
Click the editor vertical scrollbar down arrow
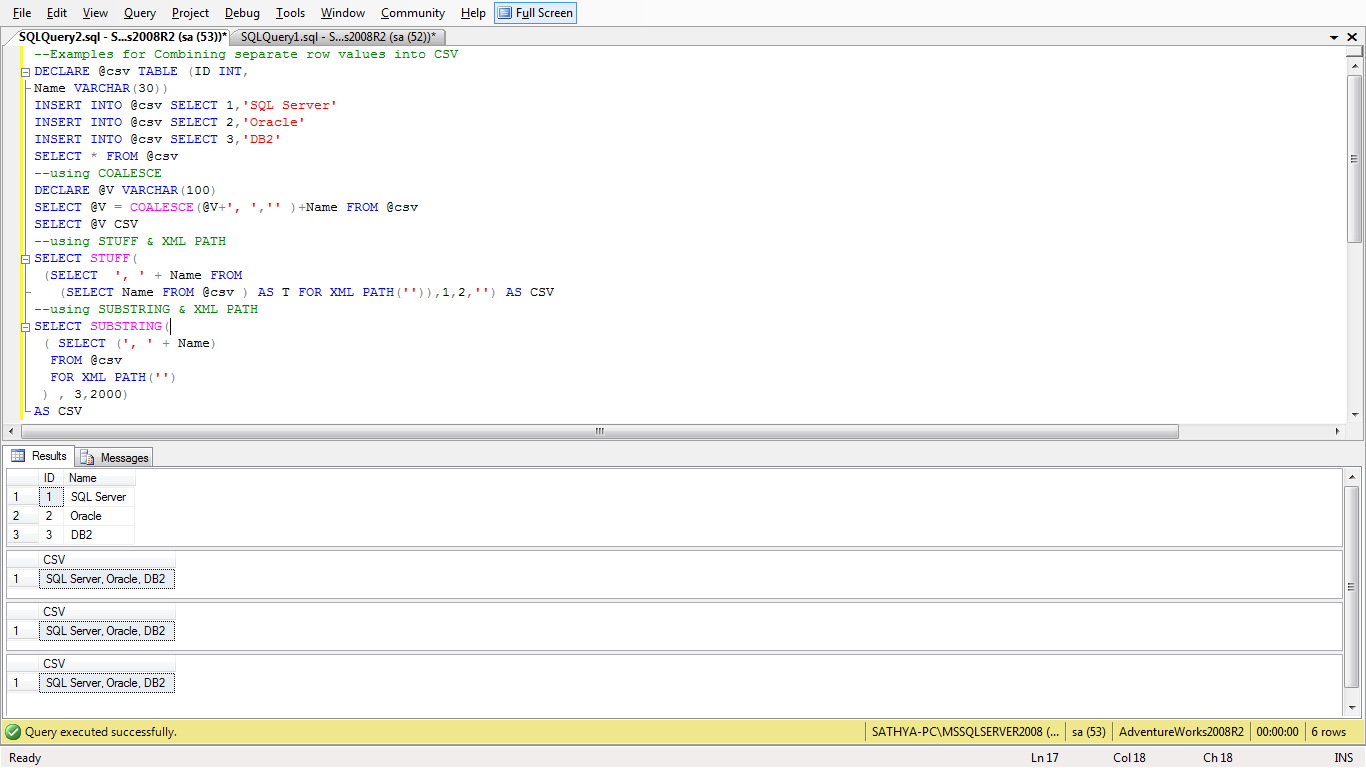point(1355,414)
